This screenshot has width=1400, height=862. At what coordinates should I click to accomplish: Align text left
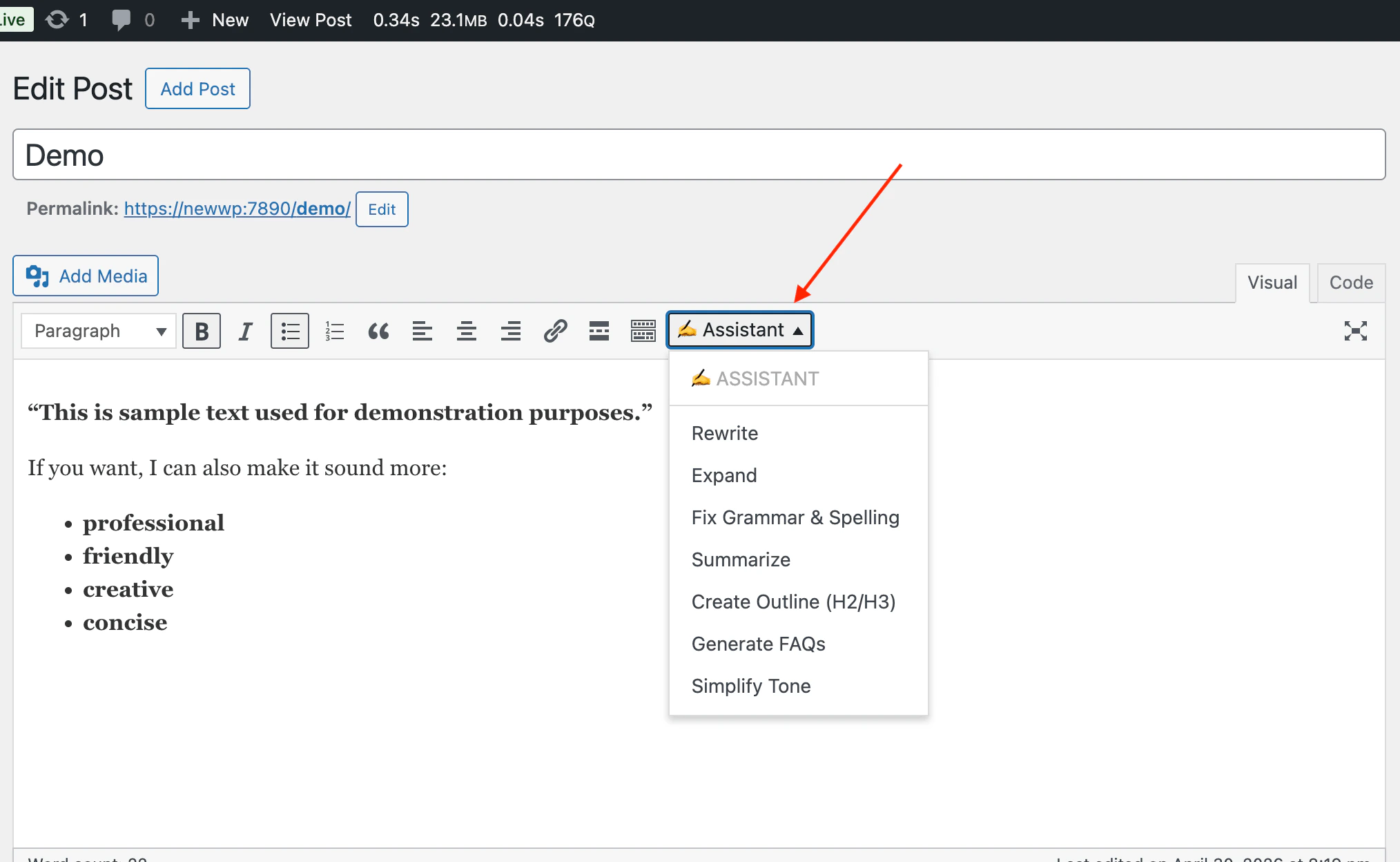coord(422,331)
